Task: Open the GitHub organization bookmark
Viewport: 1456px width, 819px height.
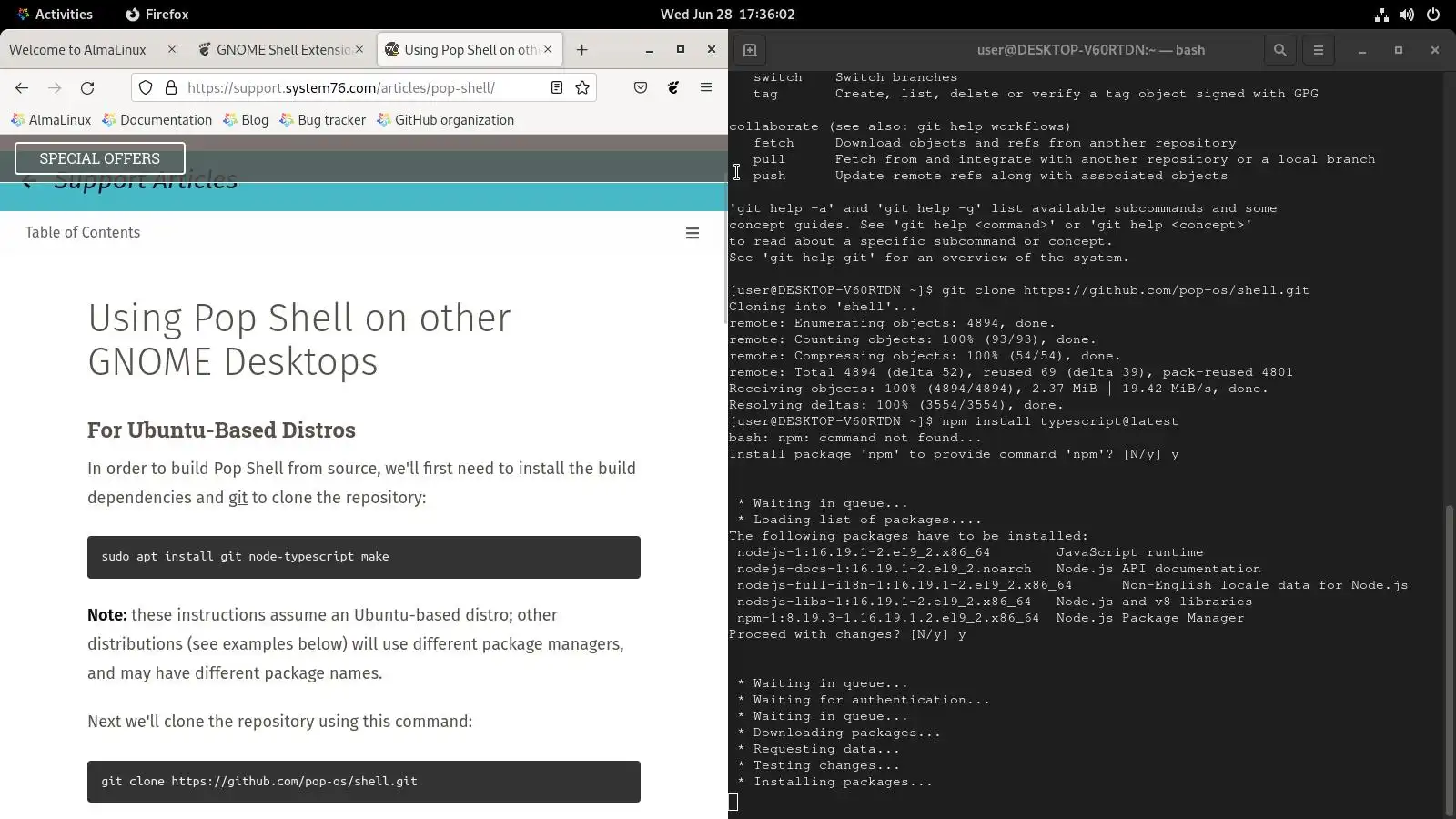Action: (446, 120)
